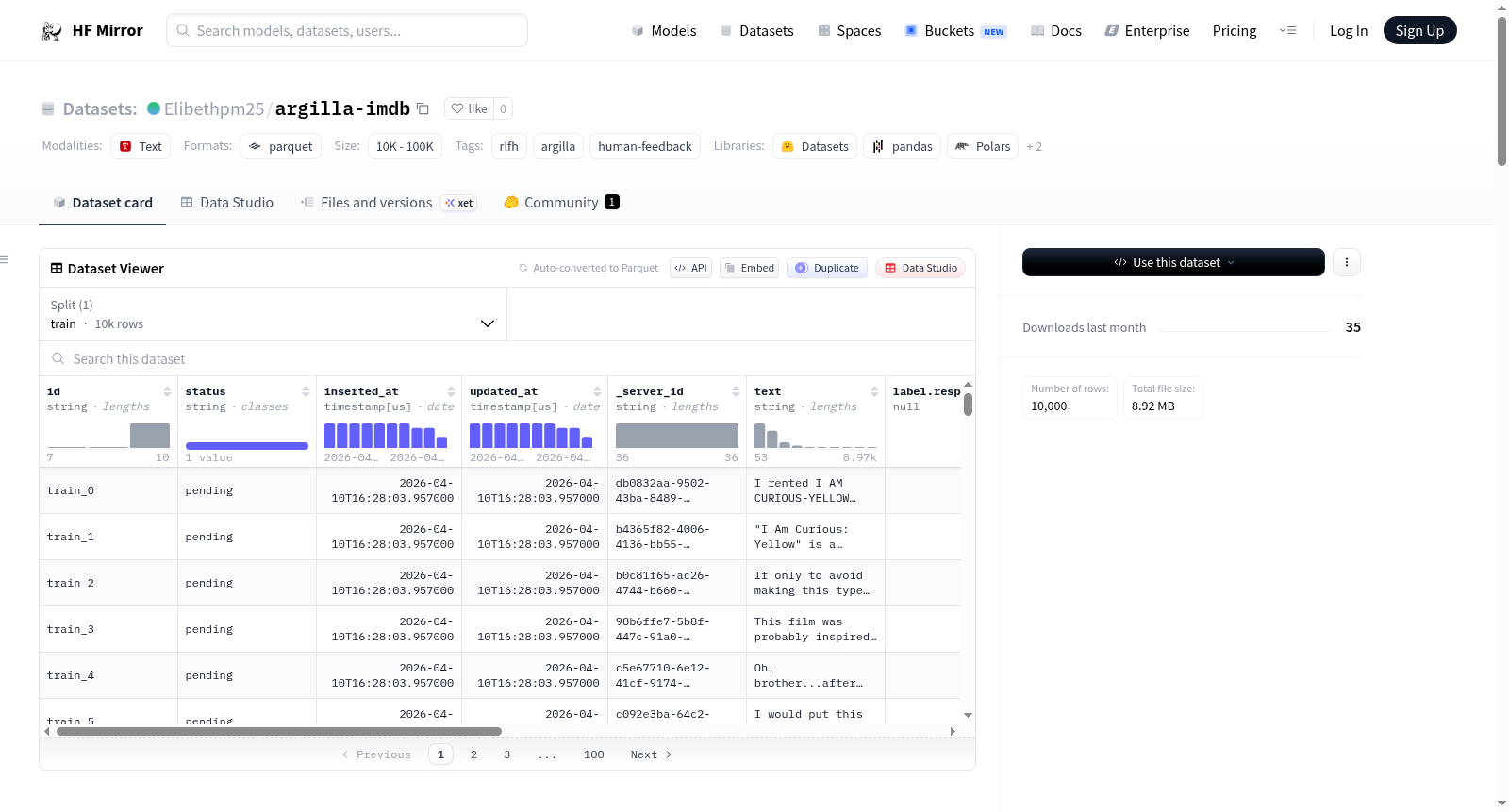This screenshot has height=812, width=1509.
Task: Select the human-feedback tag
Action: coord(645,146)
